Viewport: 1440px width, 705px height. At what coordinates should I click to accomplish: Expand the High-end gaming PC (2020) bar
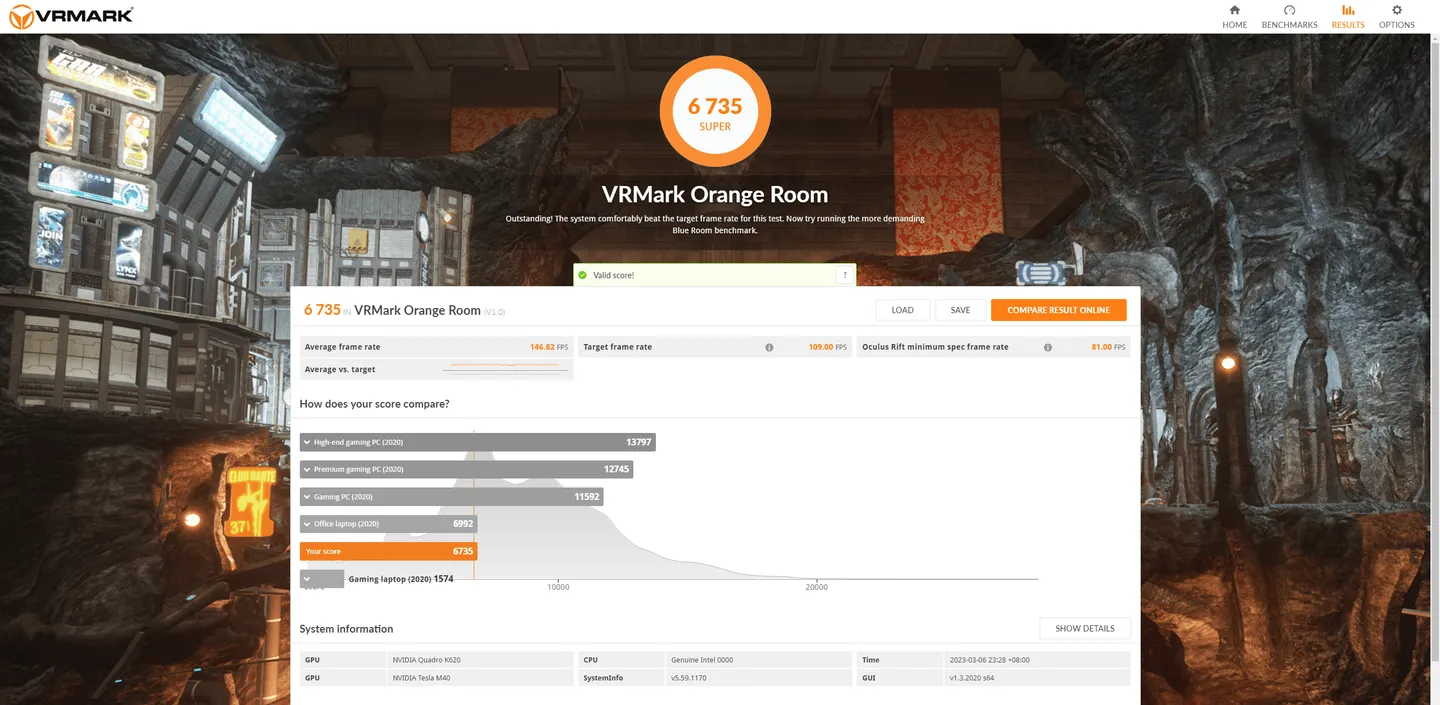coord(307,442)
